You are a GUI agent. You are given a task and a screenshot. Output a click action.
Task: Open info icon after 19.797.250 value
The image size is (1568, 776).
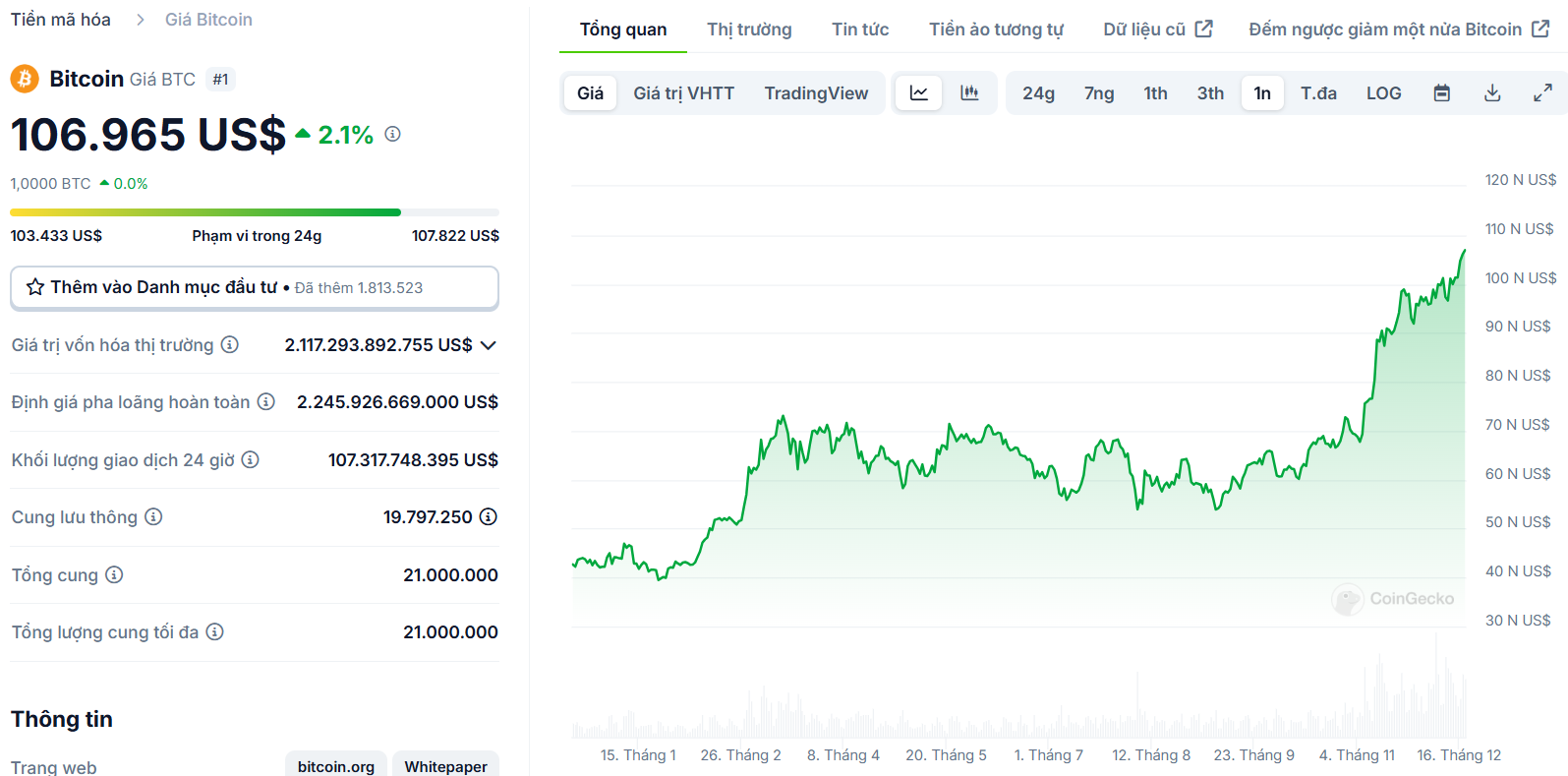point(489,516)
